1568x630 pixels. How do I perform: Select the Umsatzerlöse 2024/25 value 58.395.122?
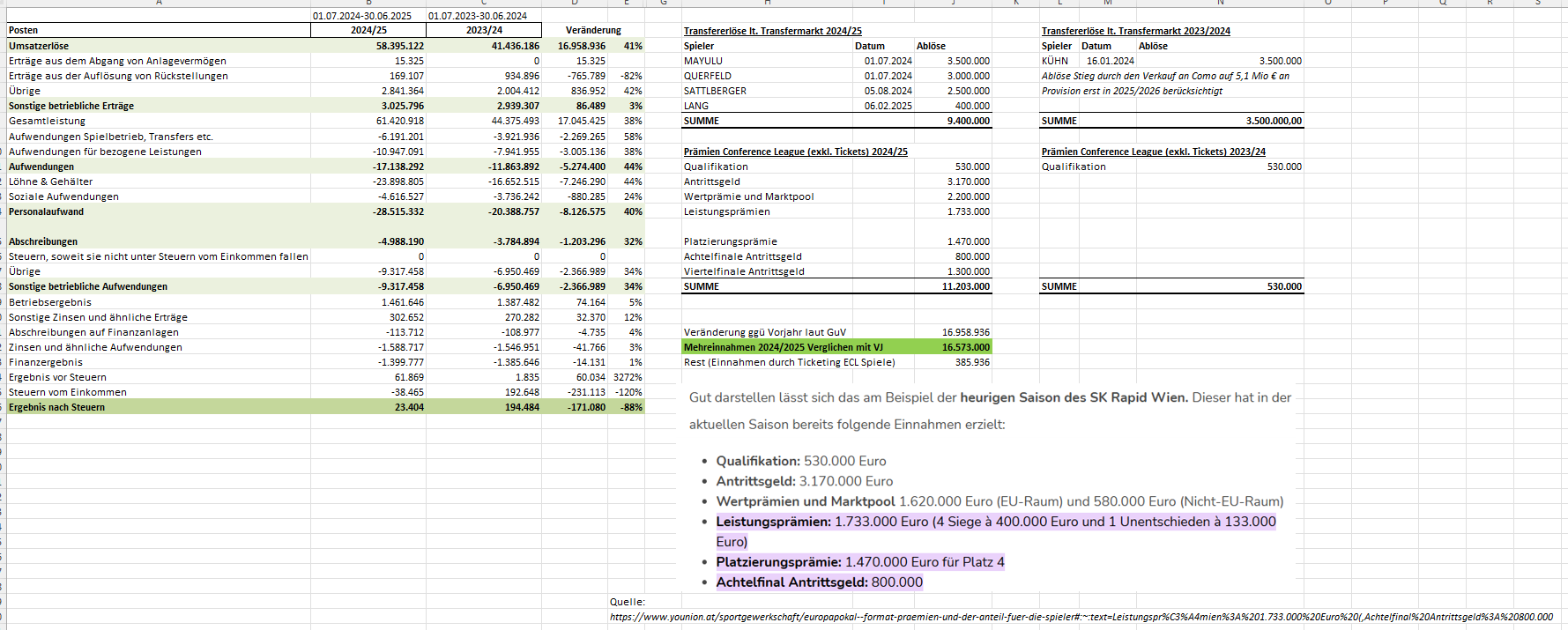399,46
